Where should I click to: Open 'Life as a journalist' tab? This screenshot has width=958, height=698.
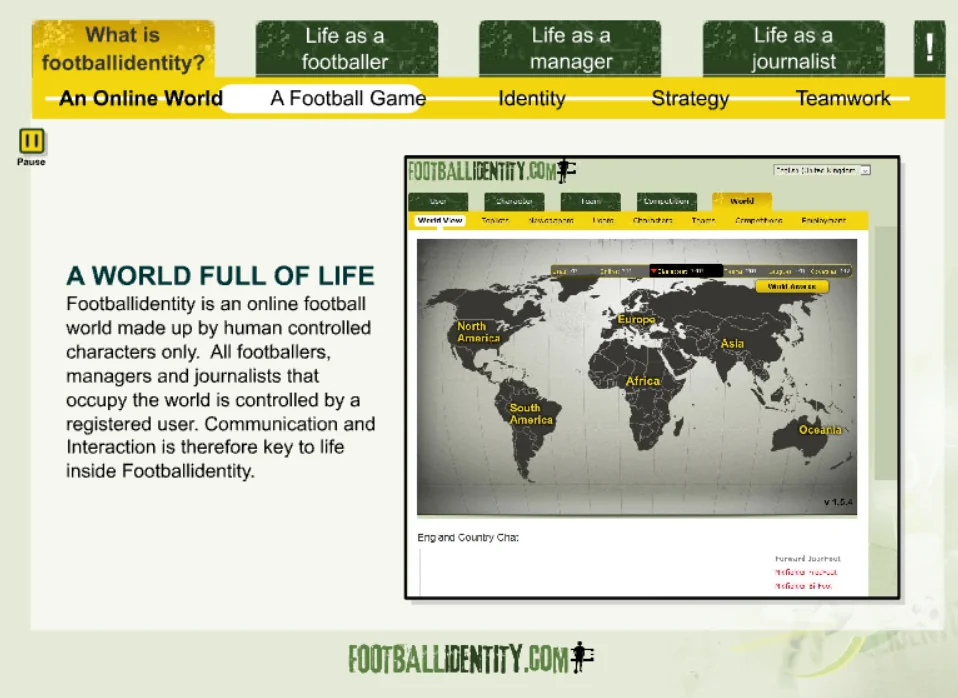coord(793,49)
